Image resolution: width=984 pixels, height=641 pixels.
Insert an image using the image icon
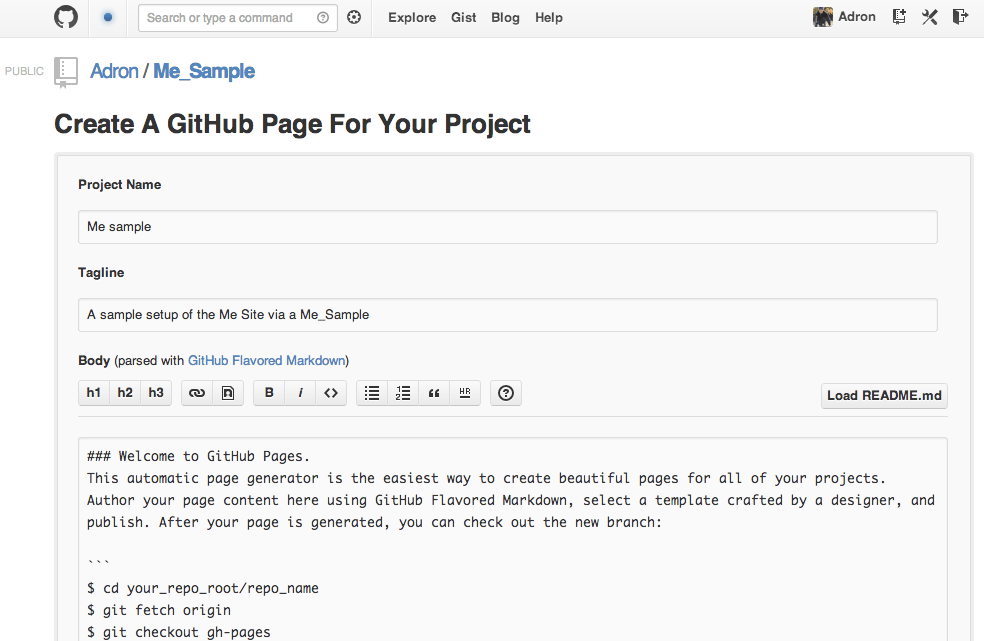228,393
